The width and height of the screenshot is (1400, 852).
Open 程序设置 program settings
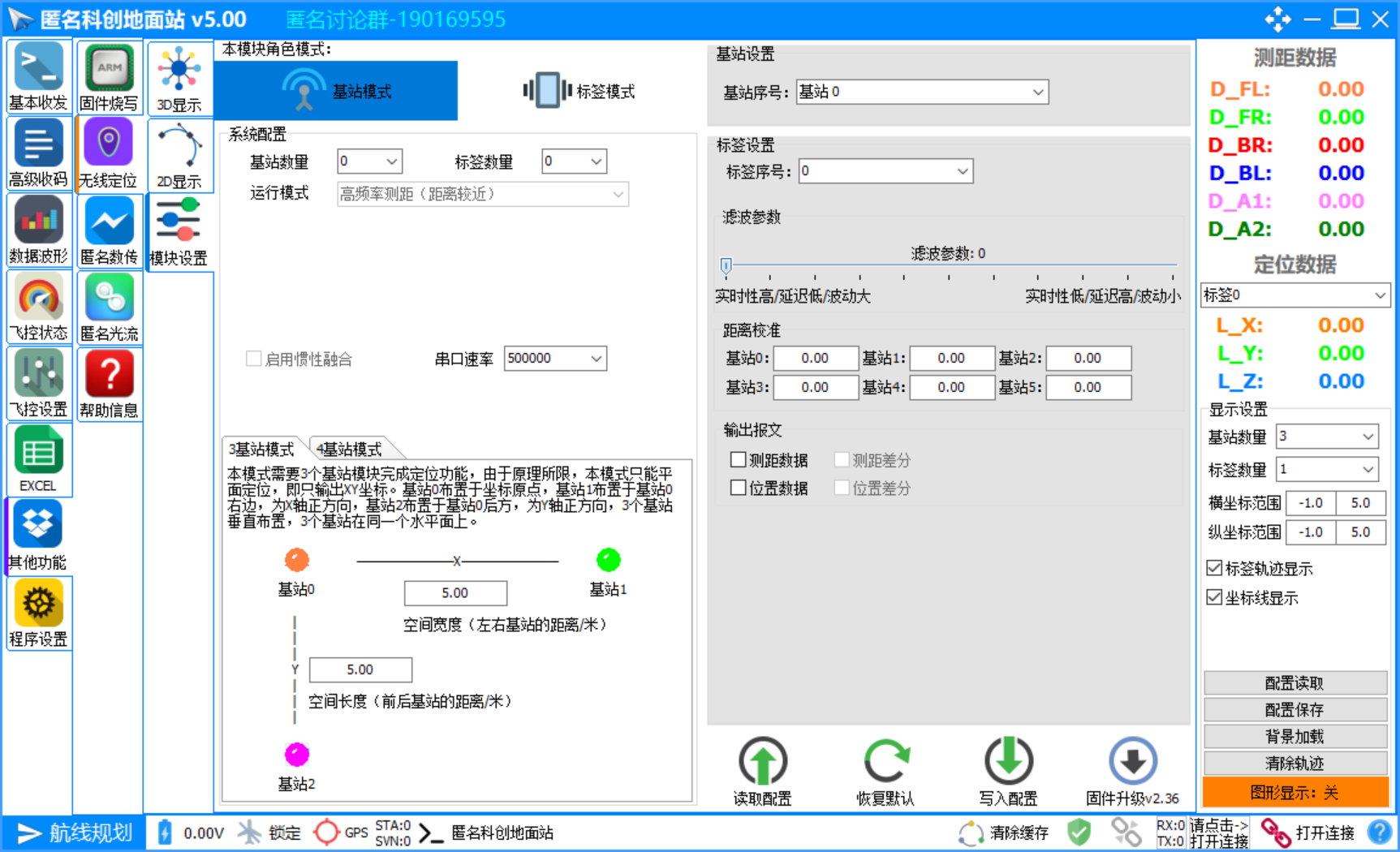coord(38,613)
